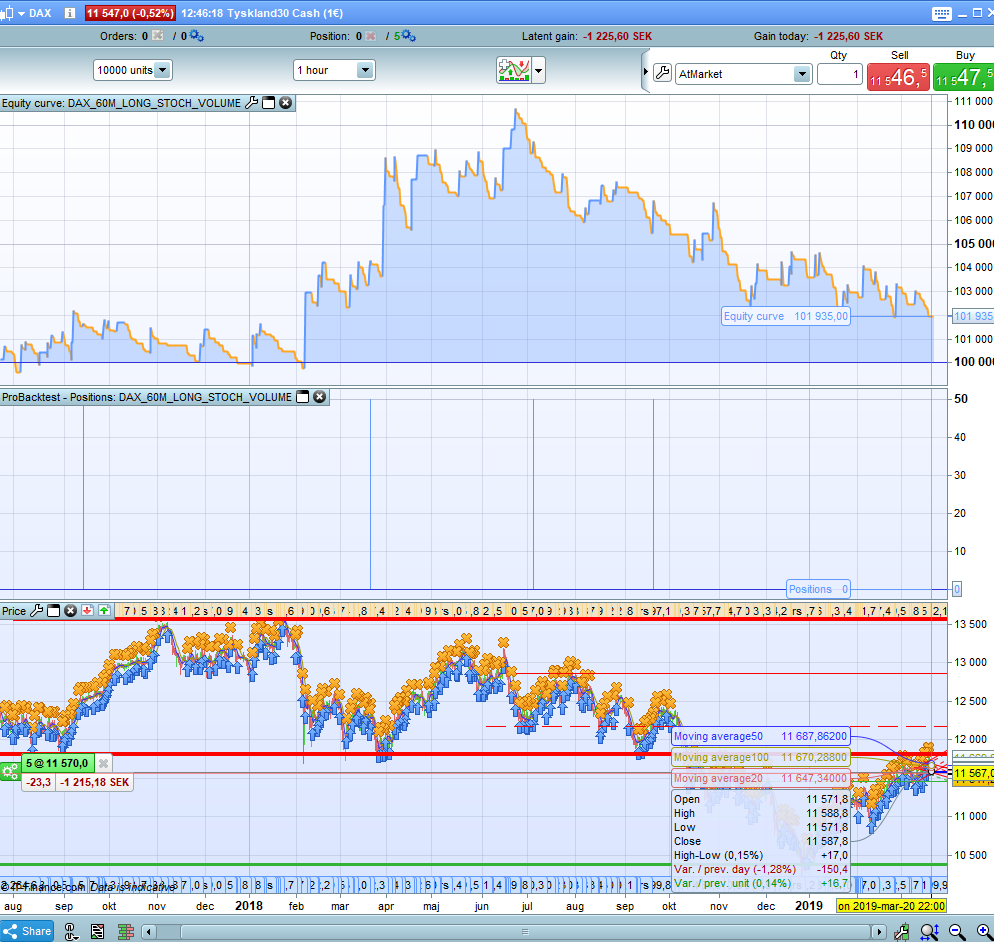Screen dimensions: 994x942
Task: Click the Qty input field
Action: (839, 74)
